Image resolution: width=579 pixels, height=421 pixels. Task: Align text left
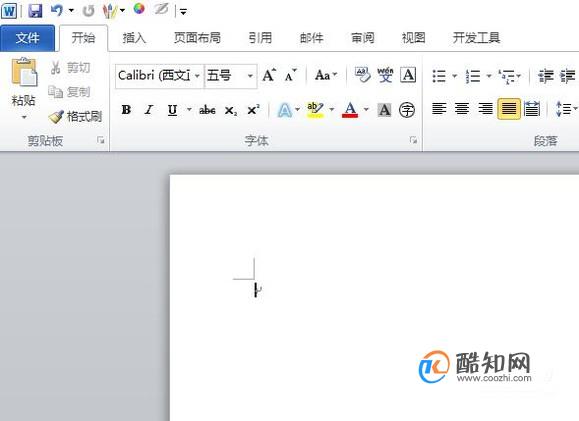pos(439,109)
